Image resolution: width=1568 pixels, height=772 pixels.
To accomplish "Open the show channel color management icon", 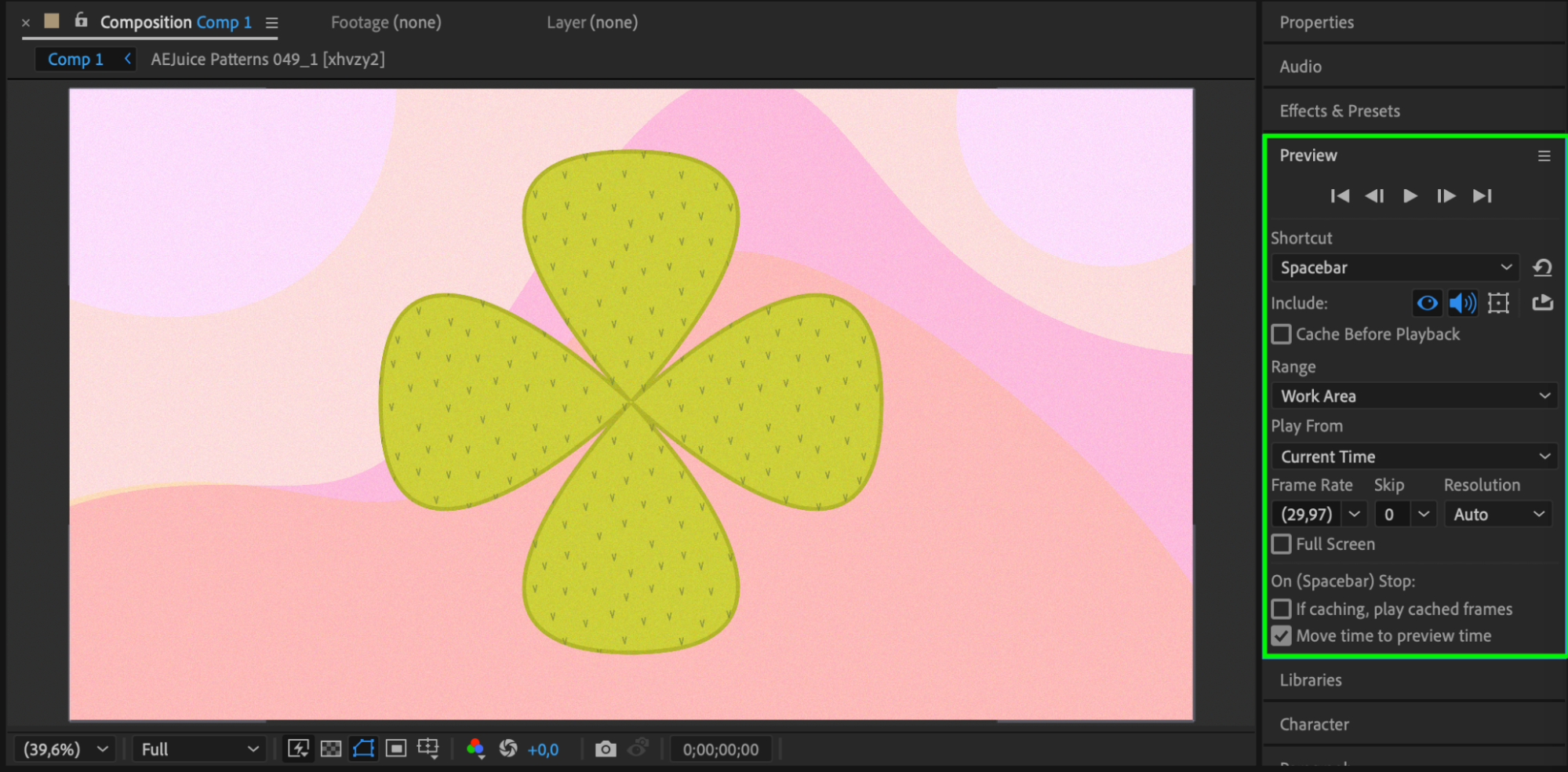I will tap(475, 749).
